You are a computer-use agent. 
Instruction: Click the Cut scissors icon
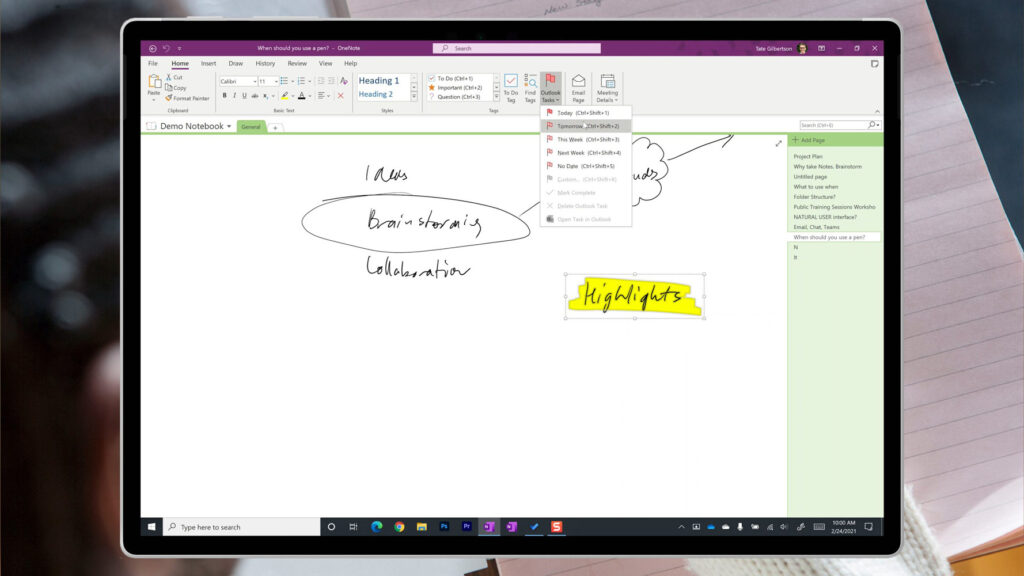pos(169,77)
